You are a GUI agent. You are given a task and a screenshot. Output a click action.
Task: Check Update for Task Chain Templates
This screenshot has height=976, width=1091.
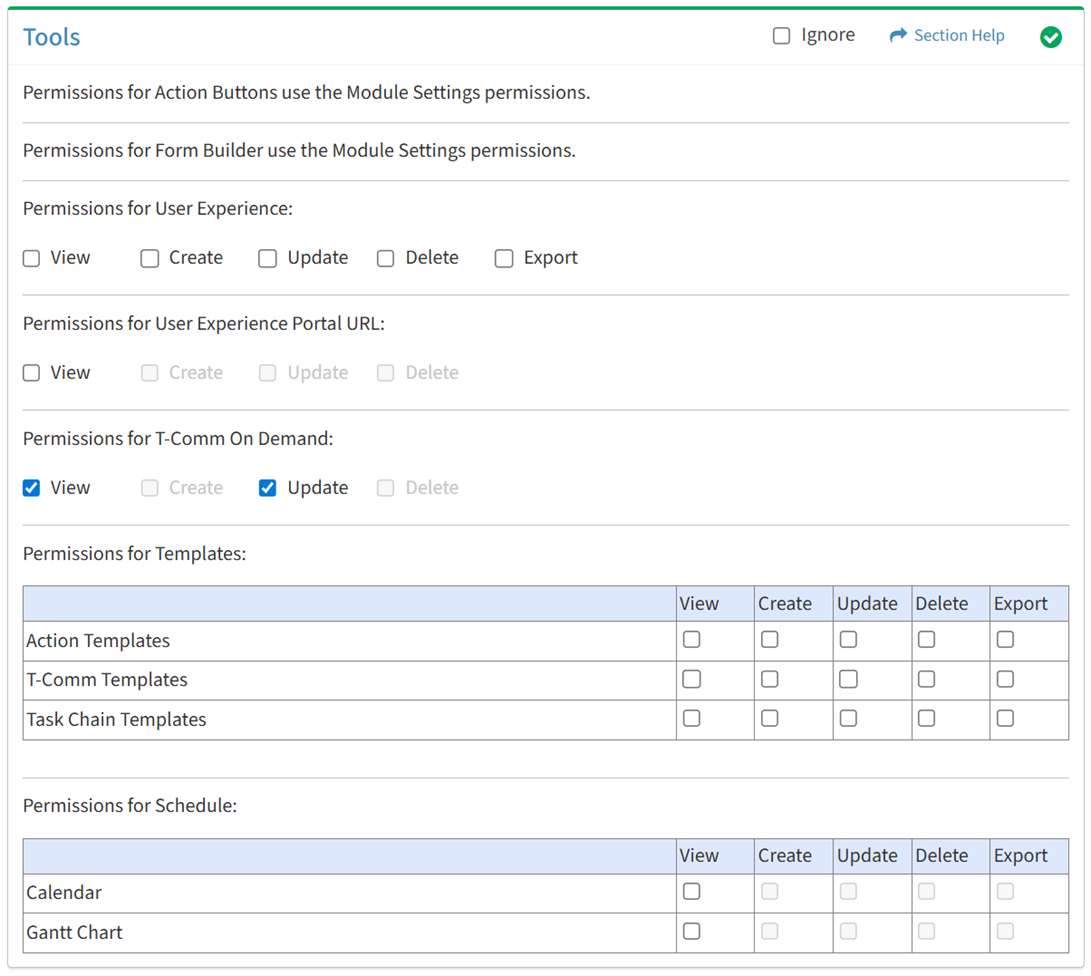click(x=848, y=719)
